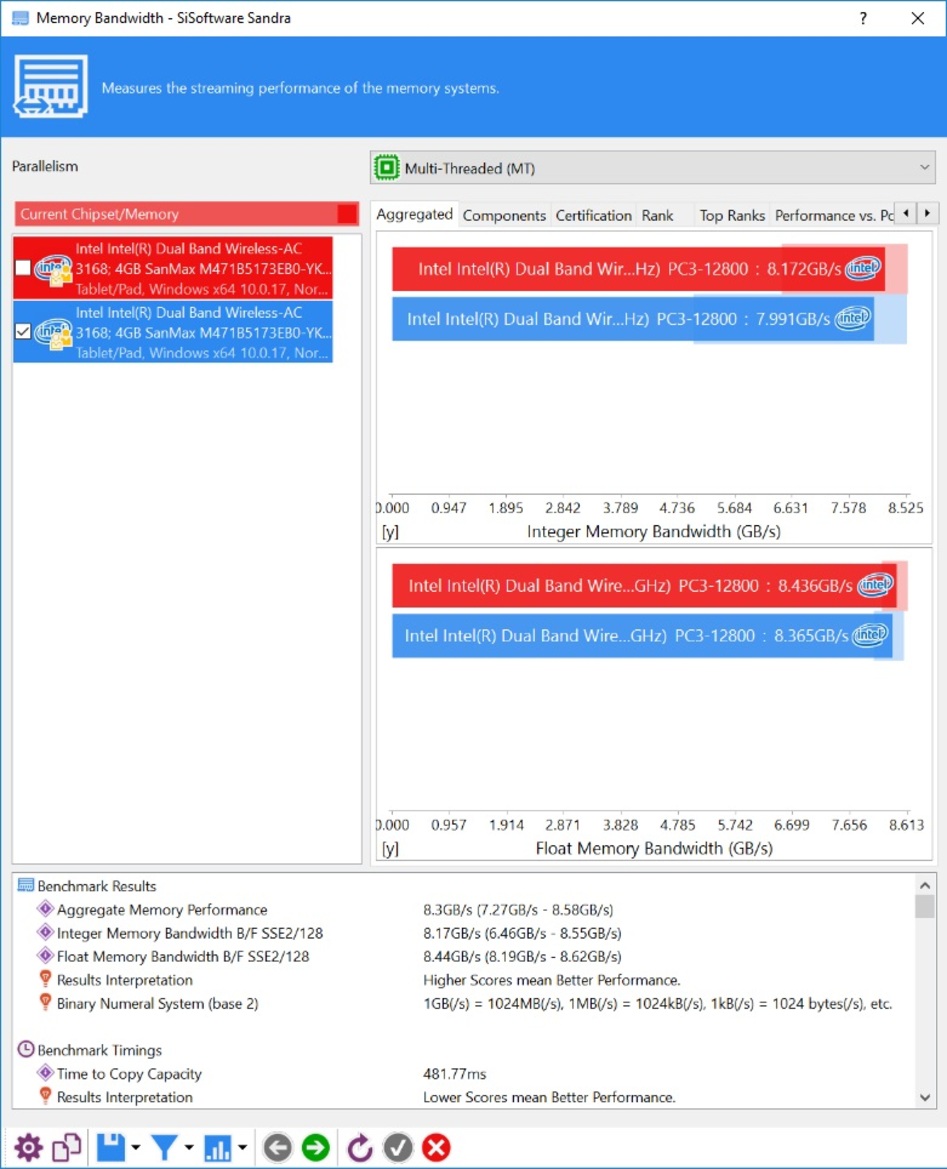Image resolution: width=947 pixels, height=1169 pixels.
Task: Uncheck the checkbox on the blue memory entry
Action: pyautogui.click(x=23, y=331)
